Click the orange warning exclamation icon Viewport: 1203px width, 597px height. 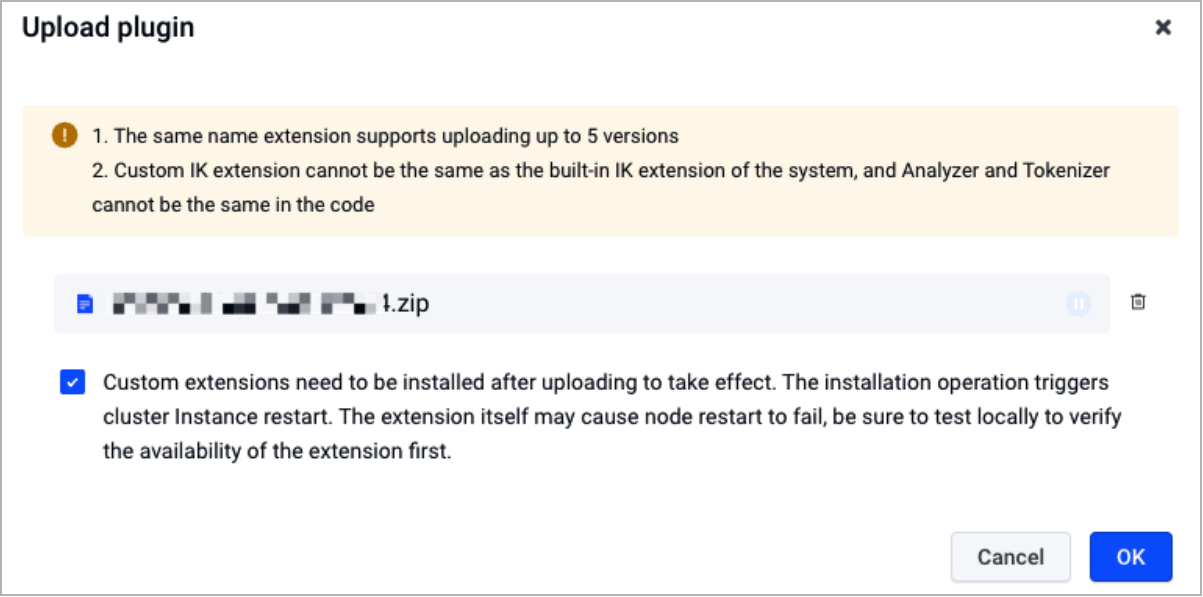(65, 135)
